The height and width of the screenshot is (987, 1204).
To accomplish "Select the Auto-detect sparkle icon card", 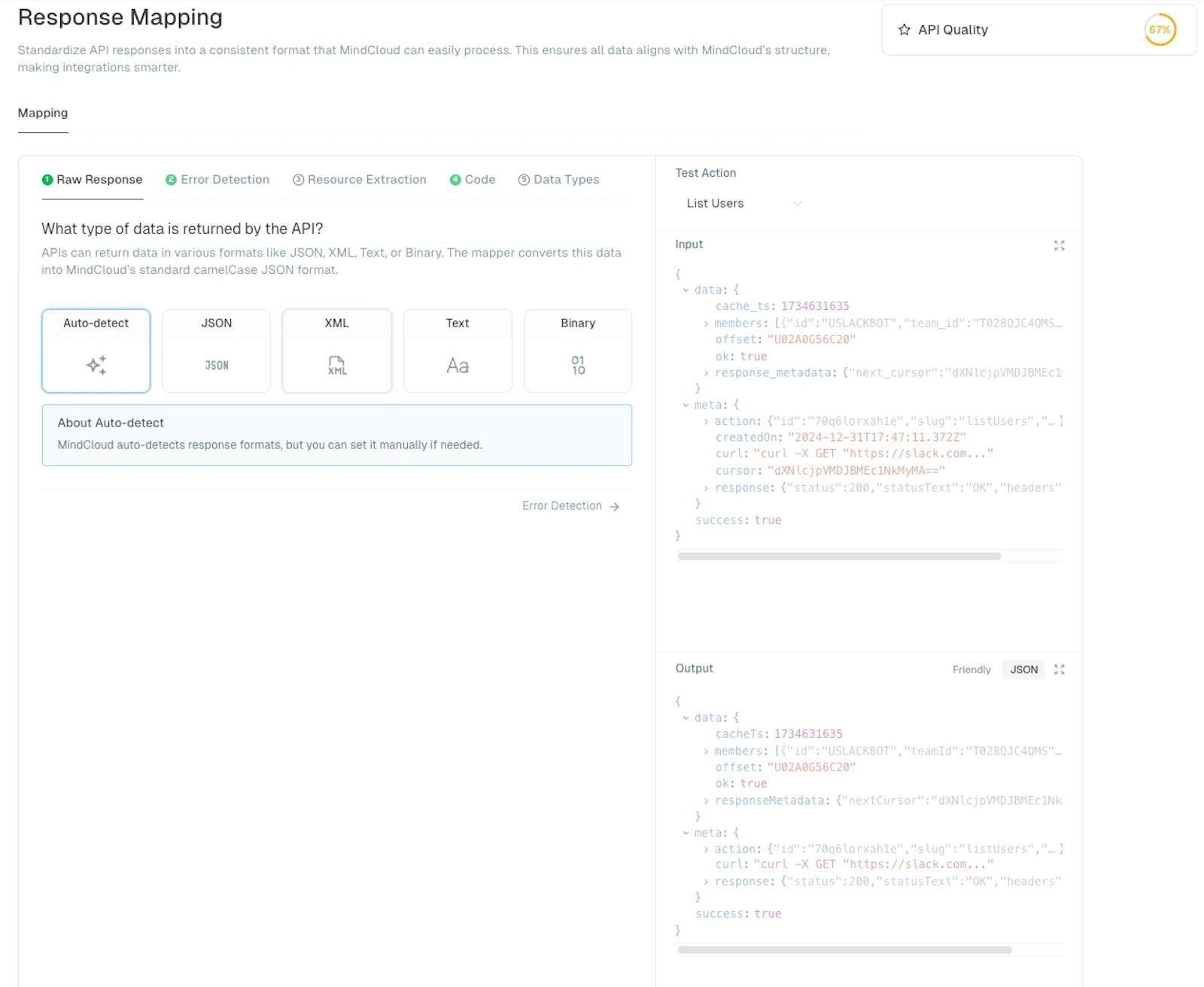I will [96, 351].
